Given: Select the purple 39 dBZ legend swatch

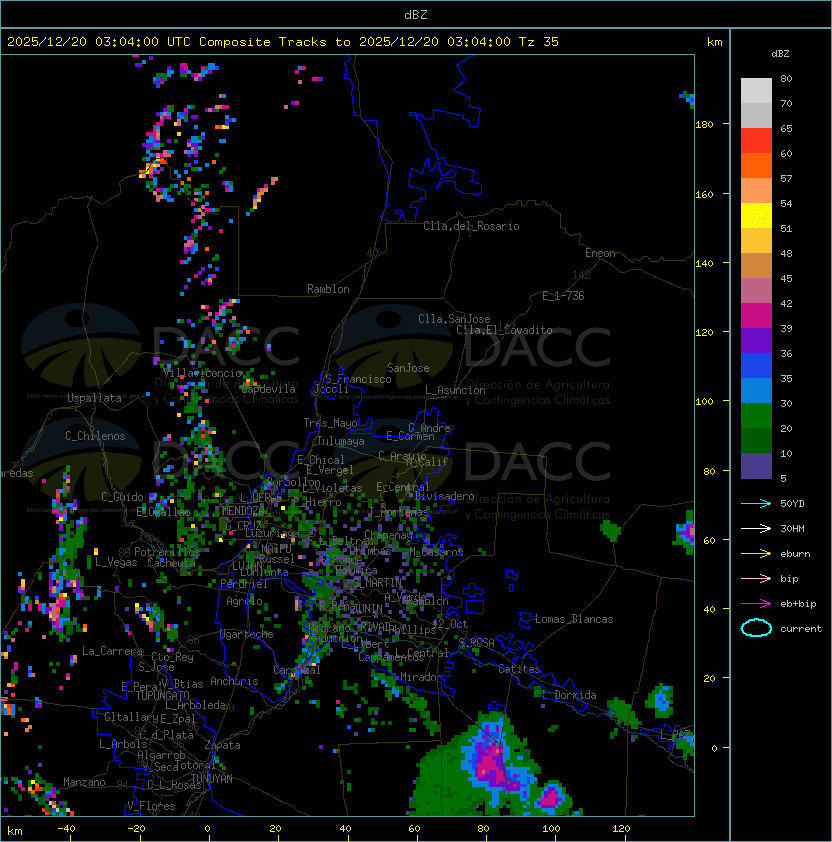Looking at the screenshot, I should coord(756,340).
